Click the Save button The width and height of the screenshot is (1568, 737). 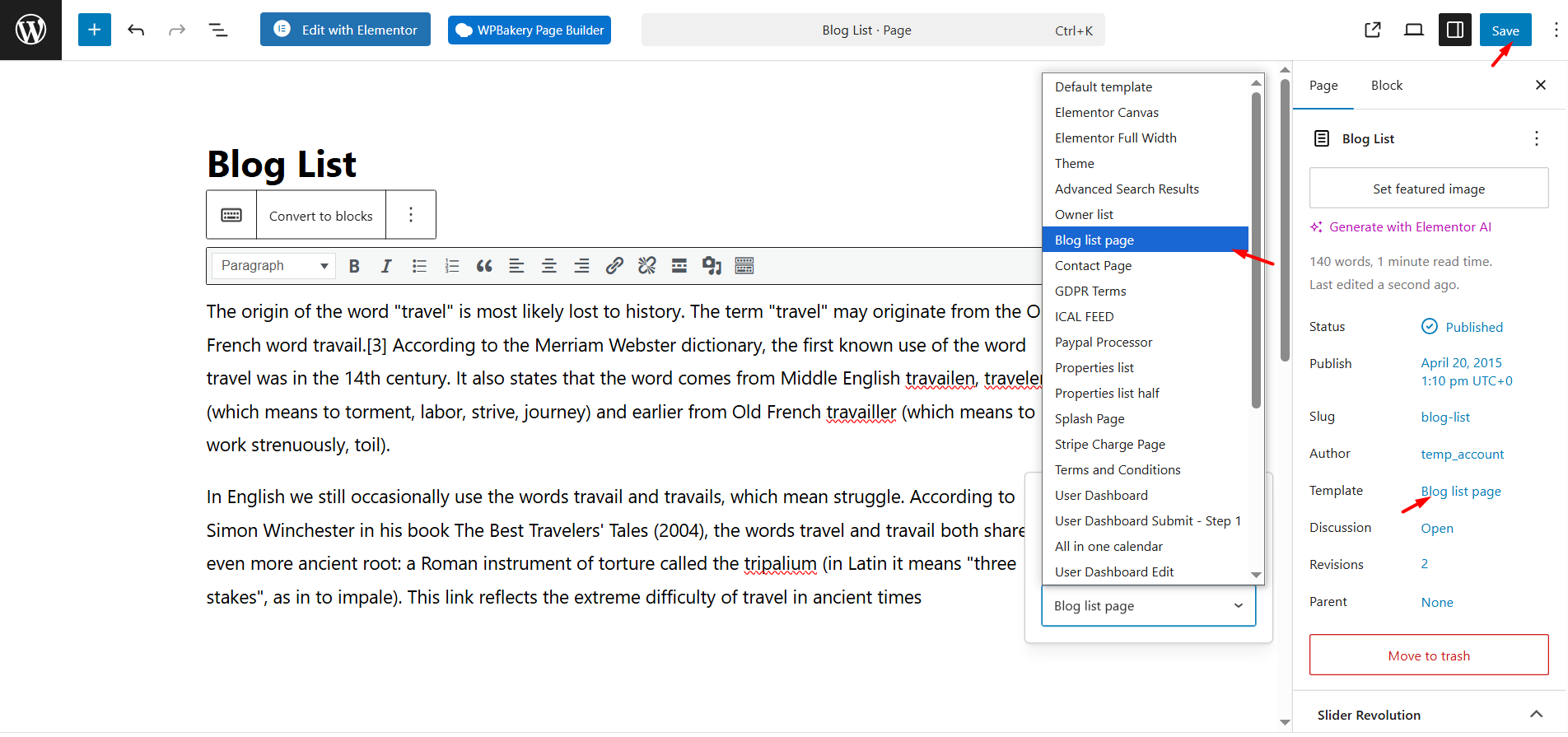point(1505,30)
